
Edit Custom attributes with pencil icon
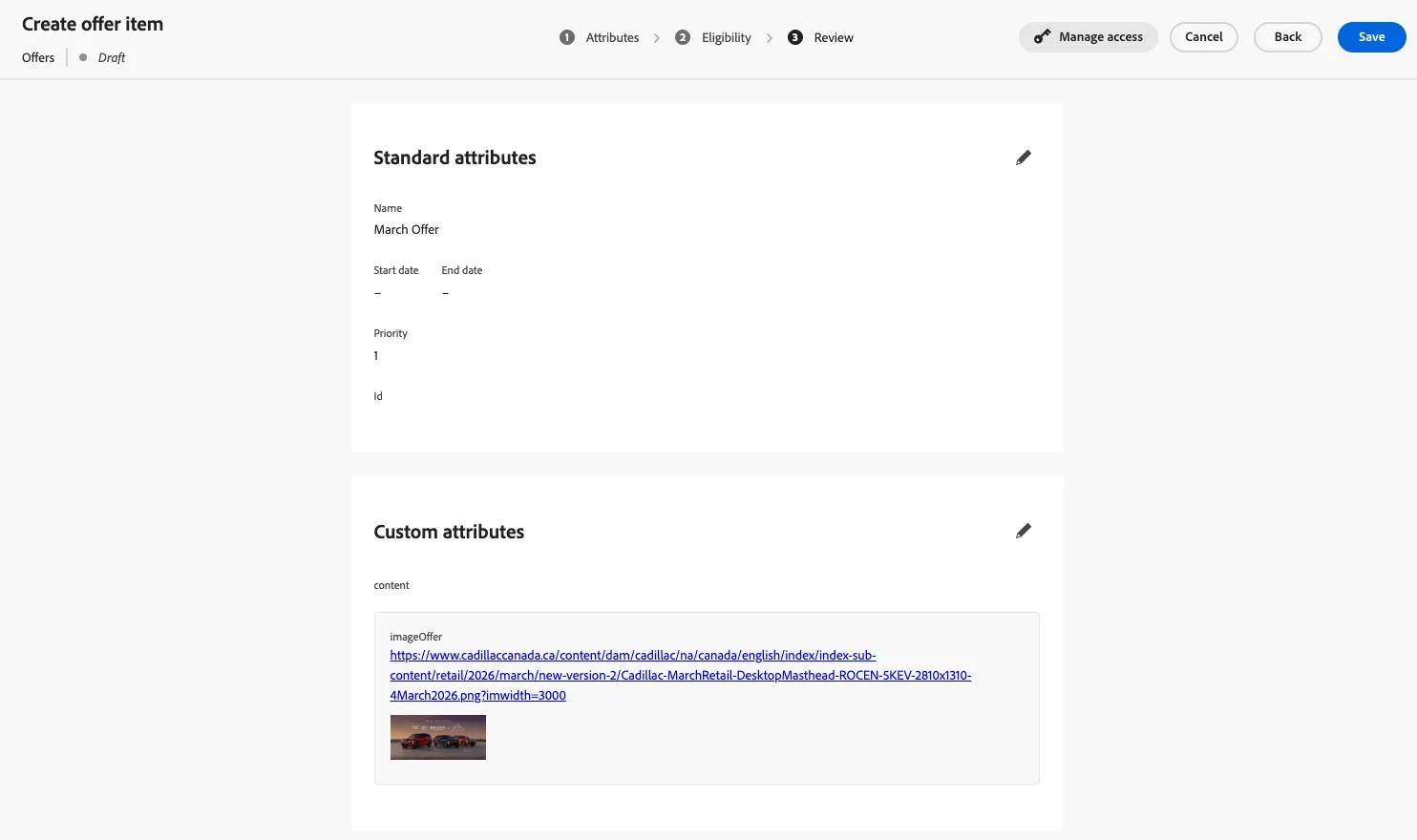tap(1023, 531)
